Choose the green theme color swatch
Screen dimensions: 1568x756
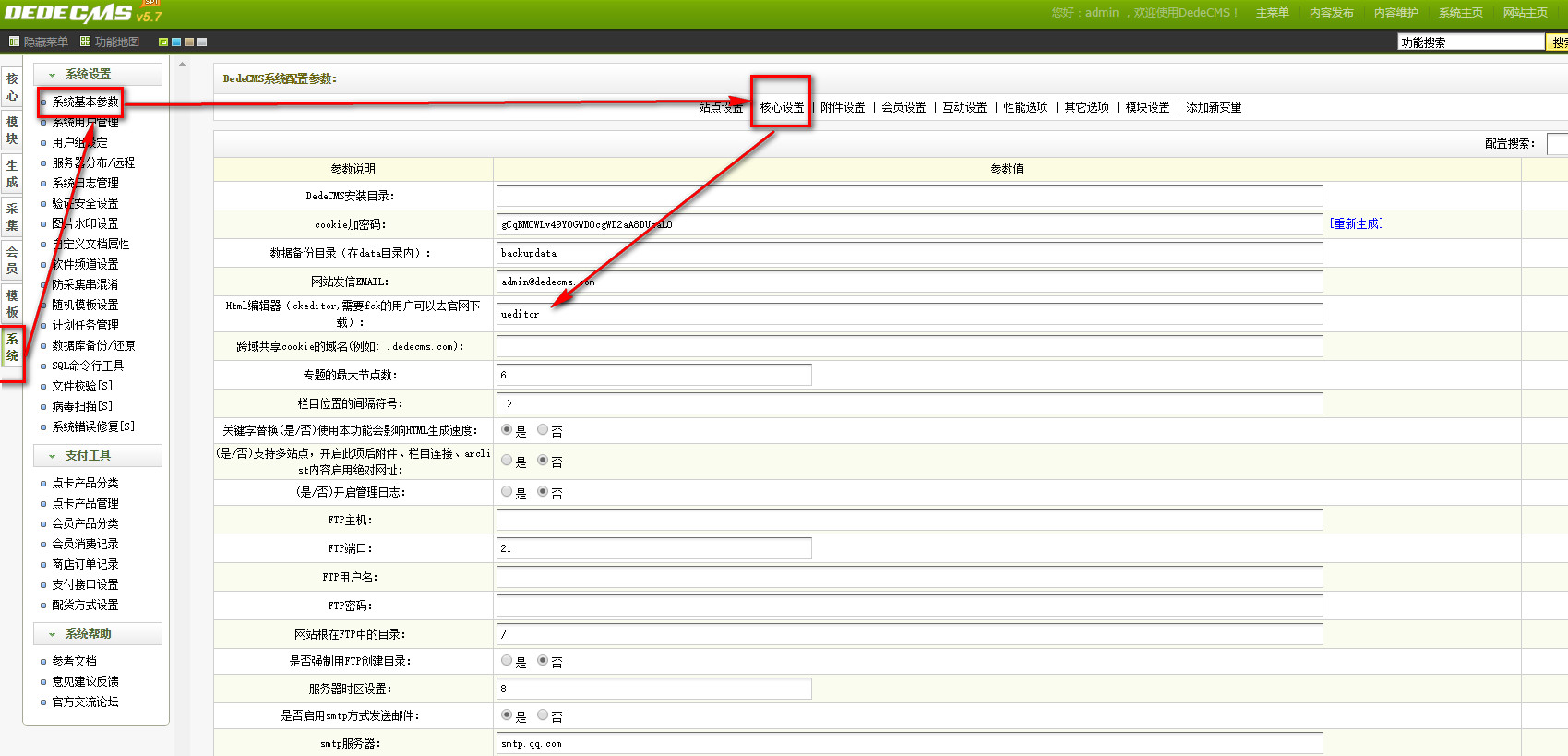point(163,42)
